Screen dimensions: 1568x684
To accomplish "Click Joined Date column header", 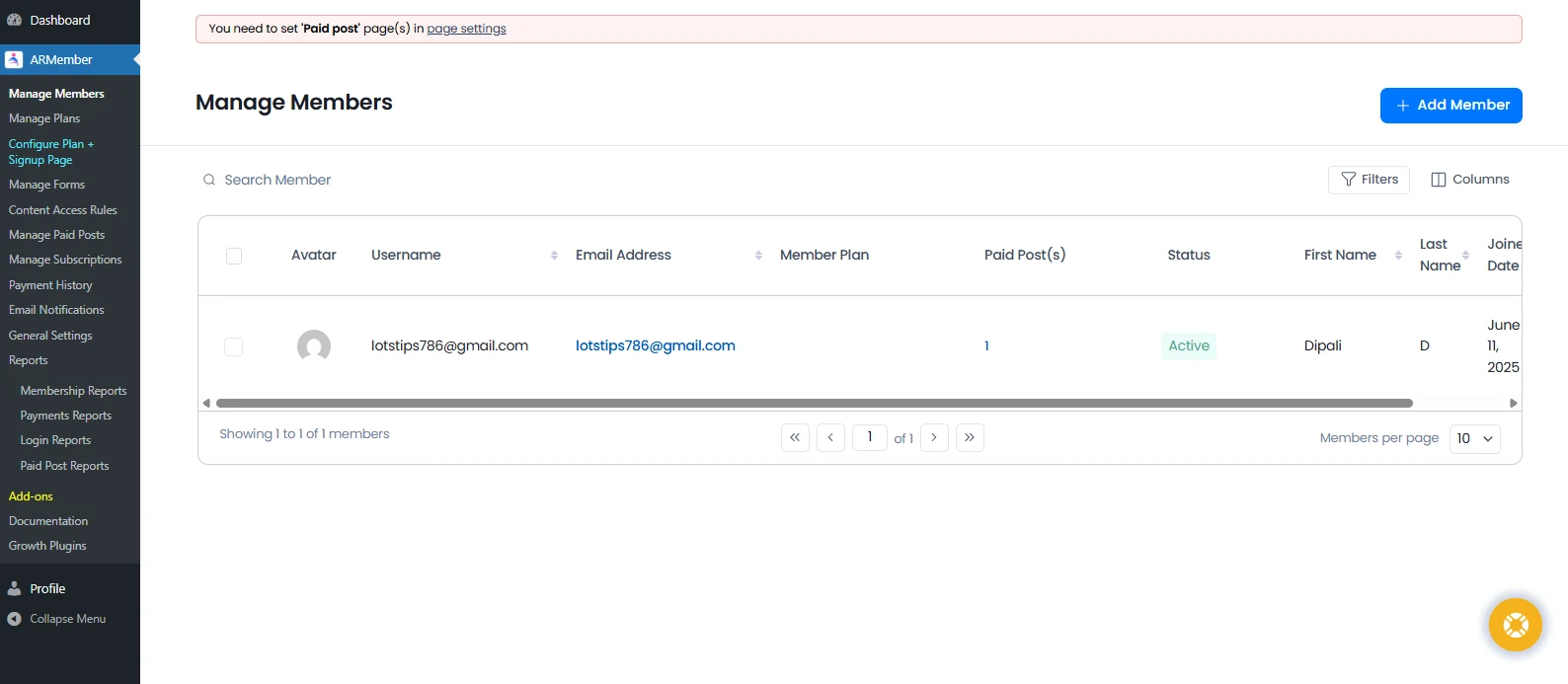I will (x=1504, y=255).
